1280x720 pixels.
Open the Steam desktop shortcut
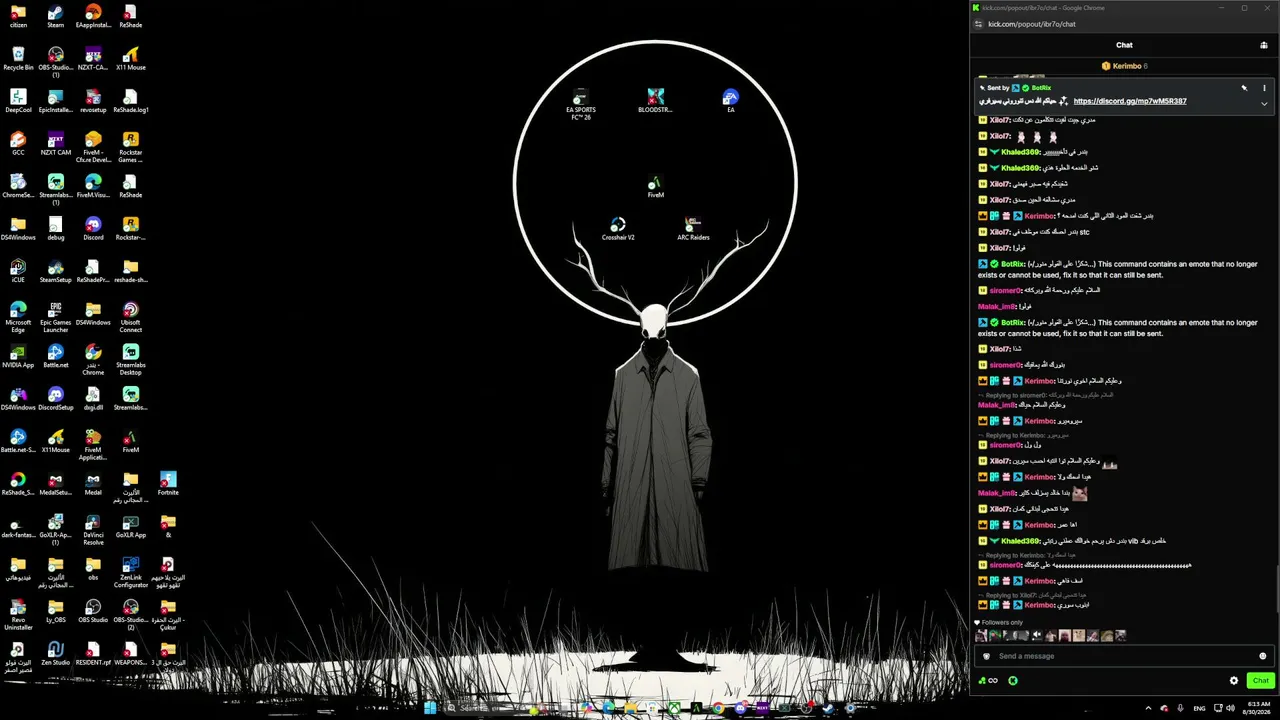click(56, 16)
